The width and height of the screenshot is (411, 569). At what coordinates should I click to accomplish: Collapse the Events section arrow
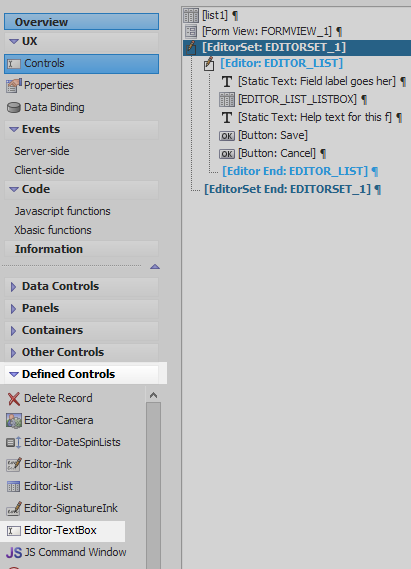tap(14, 129)
